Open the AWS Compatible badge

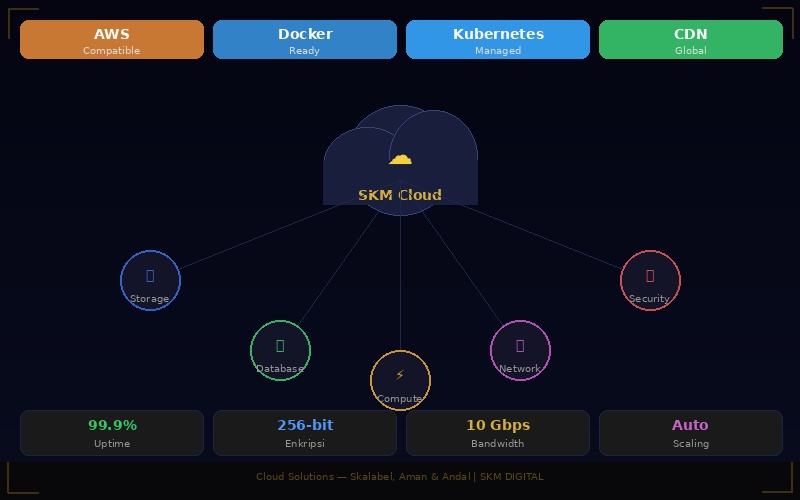coord(112,39)
